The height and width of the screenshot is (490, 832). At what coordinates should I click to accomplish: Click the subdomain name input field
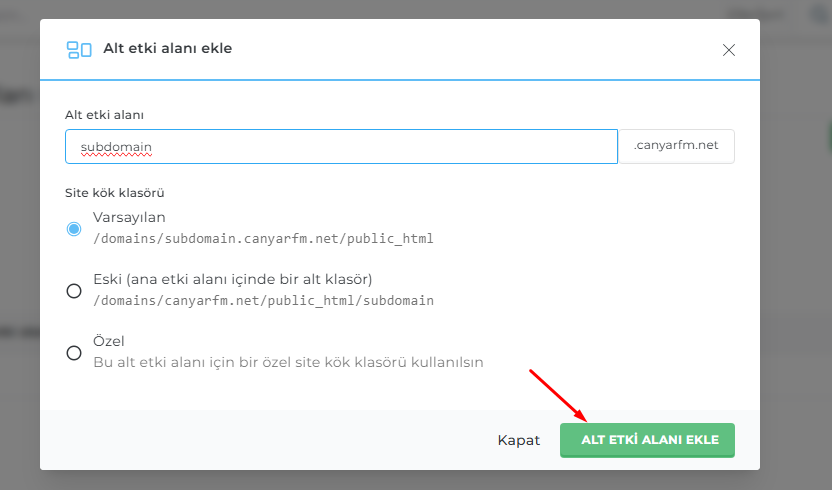tap(341, 146)
